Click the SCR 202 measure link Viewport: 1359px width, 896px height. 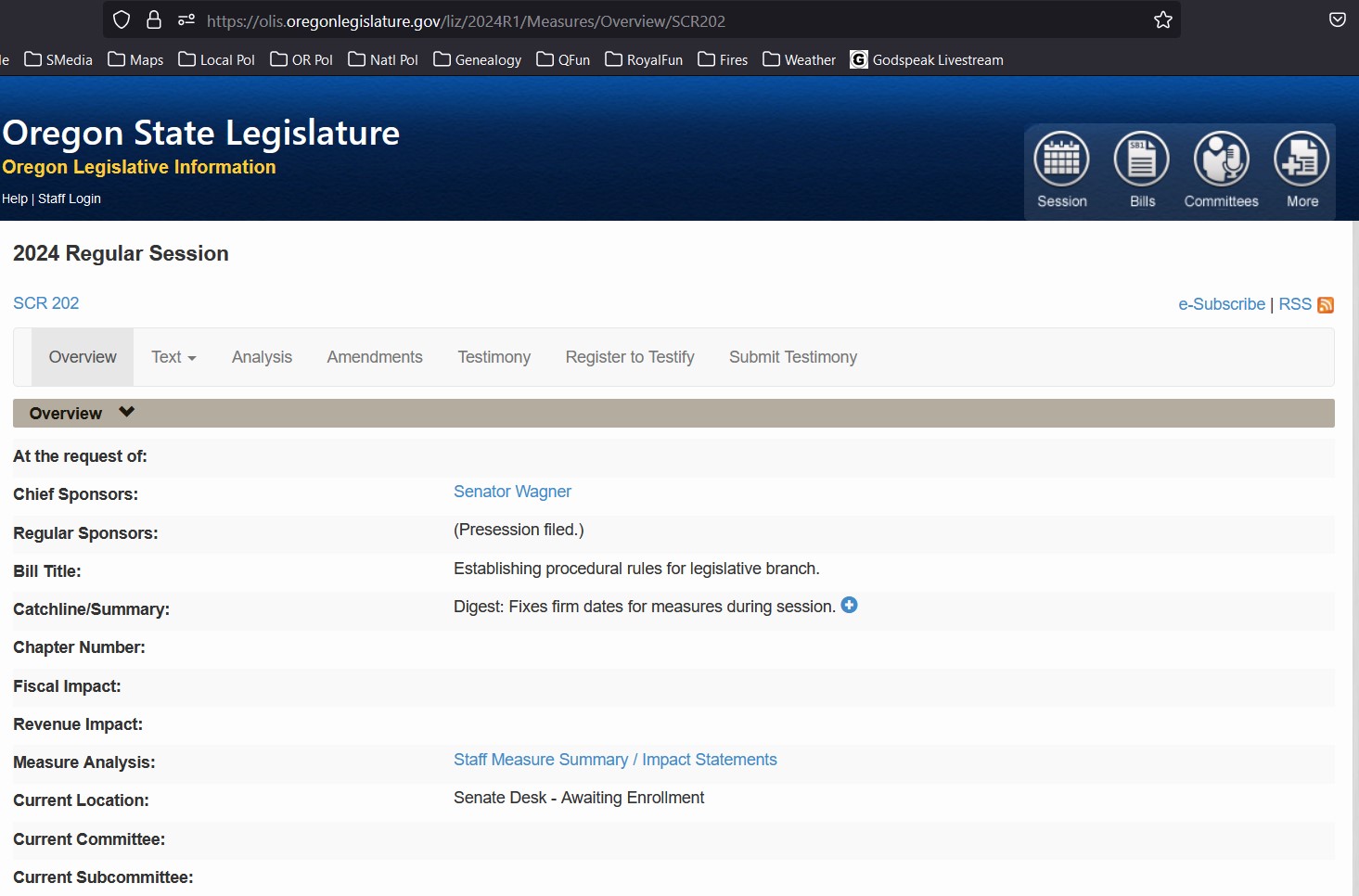tap(46, 303)
